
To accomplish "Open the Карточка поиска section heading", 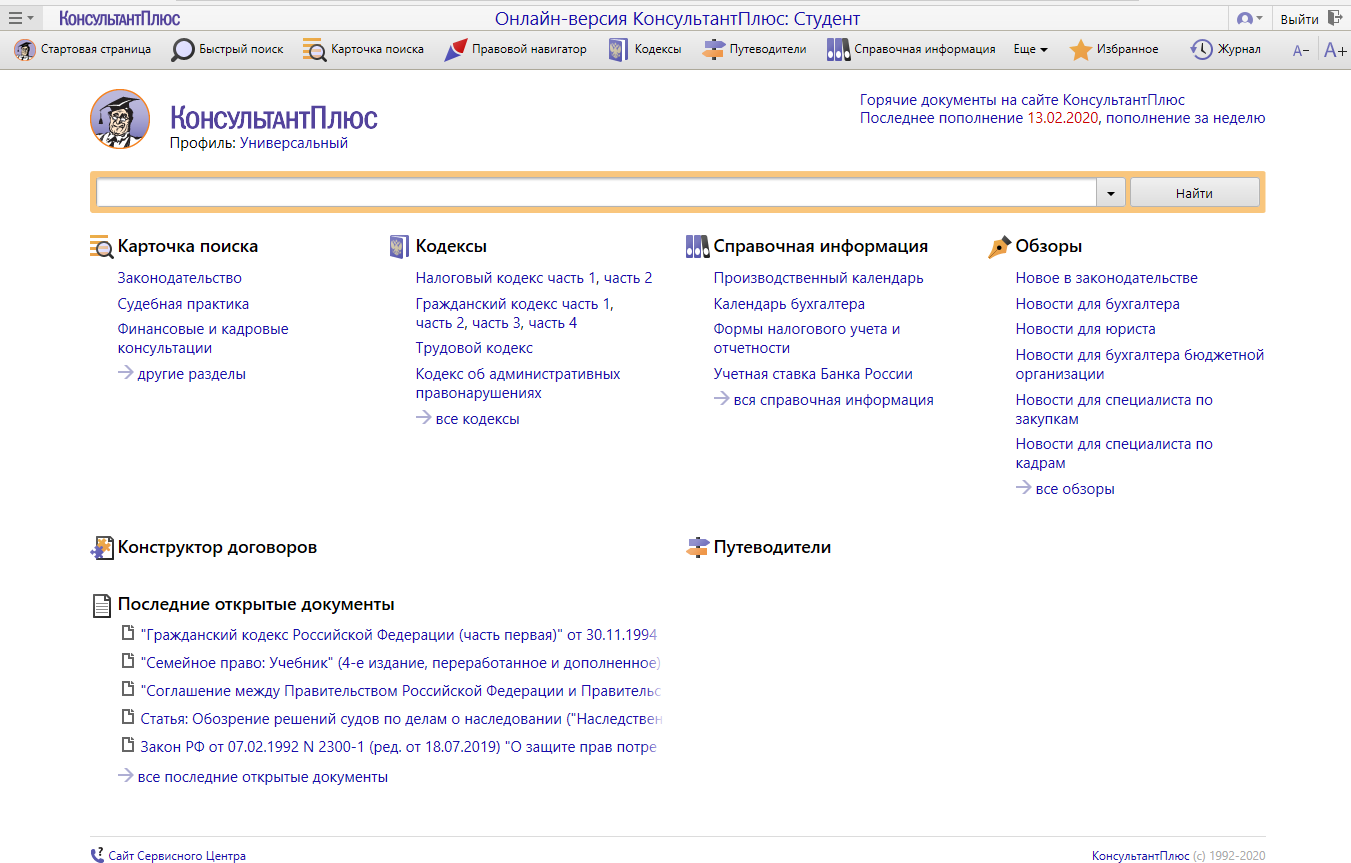I will tap(188, 247).
